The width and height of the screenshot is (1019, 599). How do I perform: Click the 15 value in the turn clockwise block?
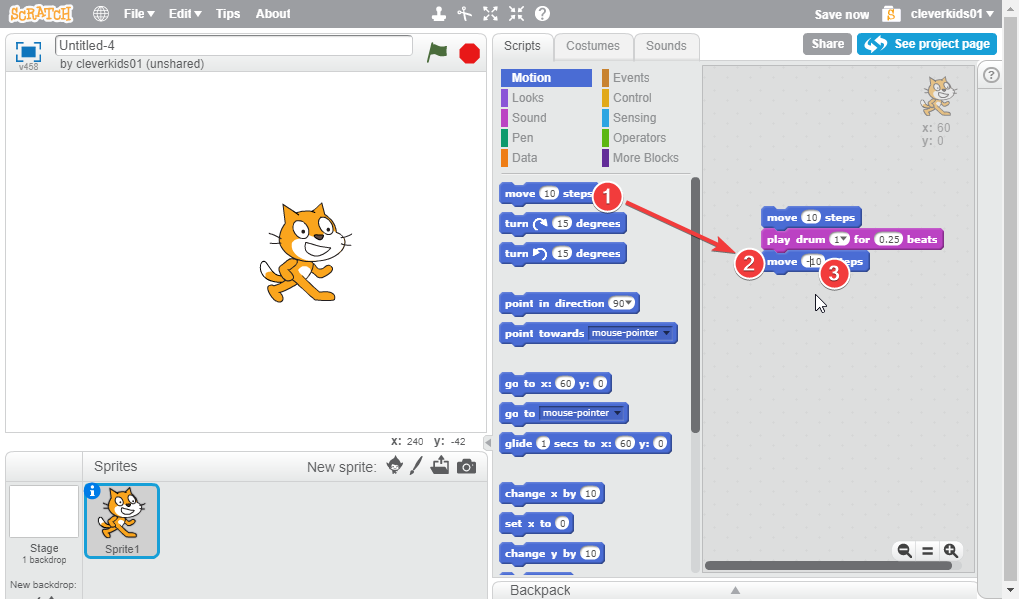point(562,223)
